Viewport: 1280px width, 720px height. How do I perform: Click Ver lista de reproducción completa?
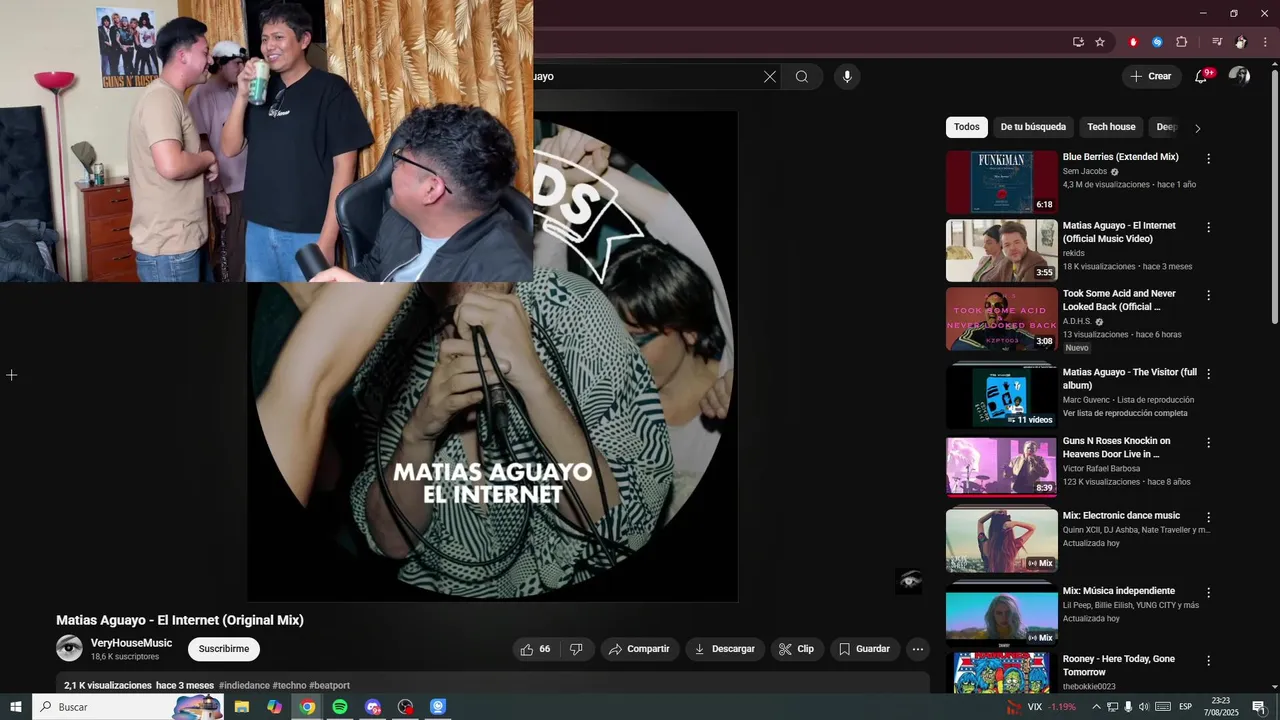click(1125, 413)
